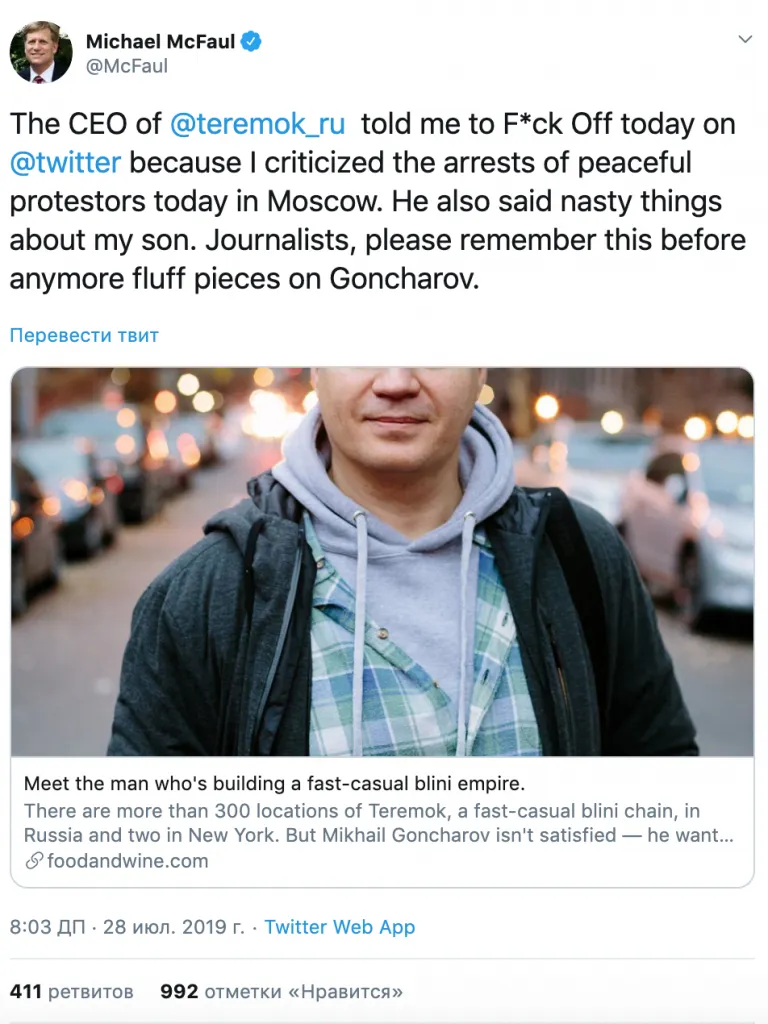Image resolution: width=768 pixels, height=1024 pixels.
Task: View the 411 ретвитов list
Action: click(x=72, y=991)
